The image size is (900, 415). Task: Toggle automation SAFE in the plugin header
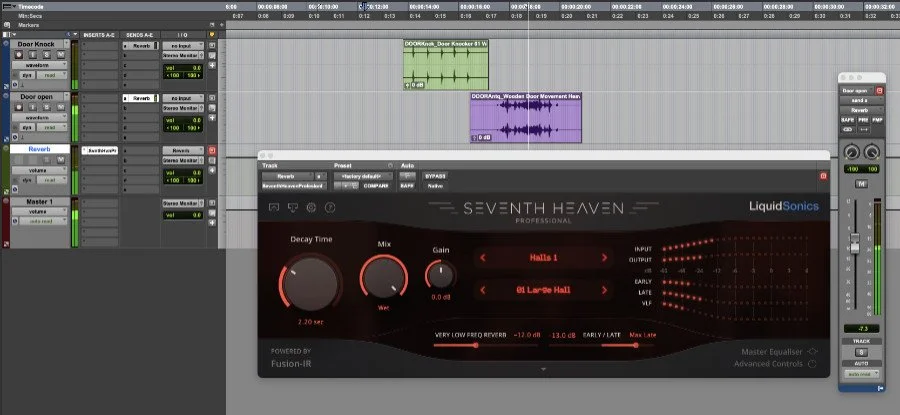tap(407, 186)
